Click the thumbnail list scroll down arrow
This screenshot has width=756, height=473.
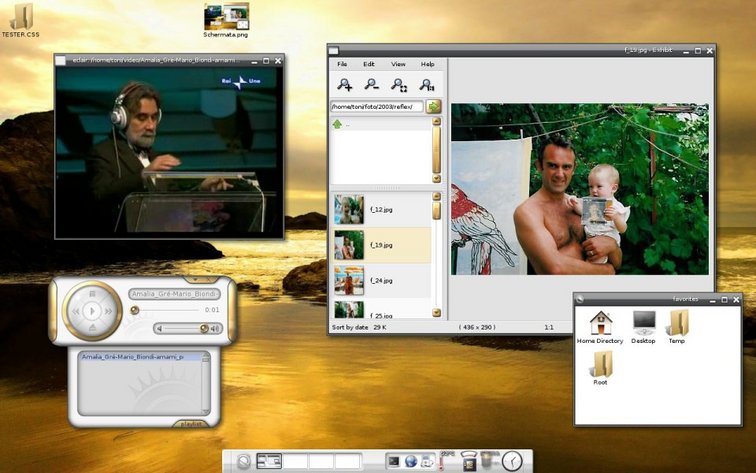pyautogui.click(x=437, y=312)
